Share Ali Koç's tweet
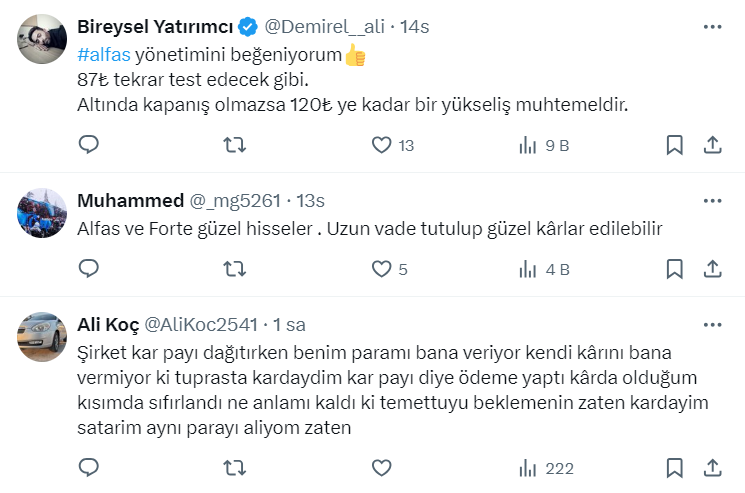 pyautogui.click(x=713, y=467)
